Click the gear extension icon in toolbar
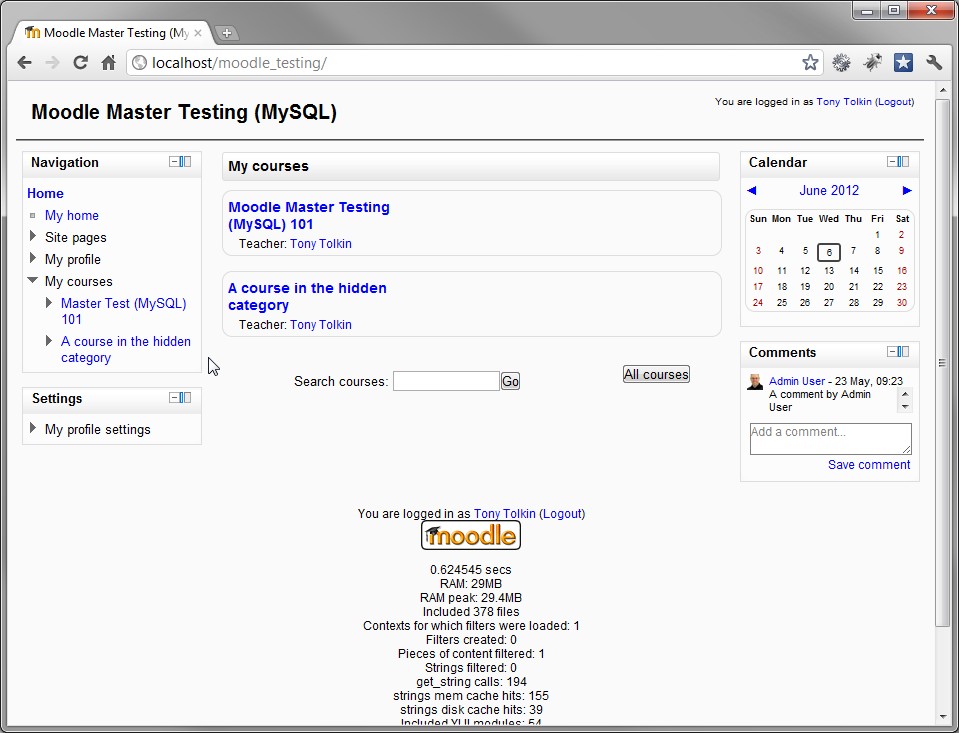 [842, 62]
